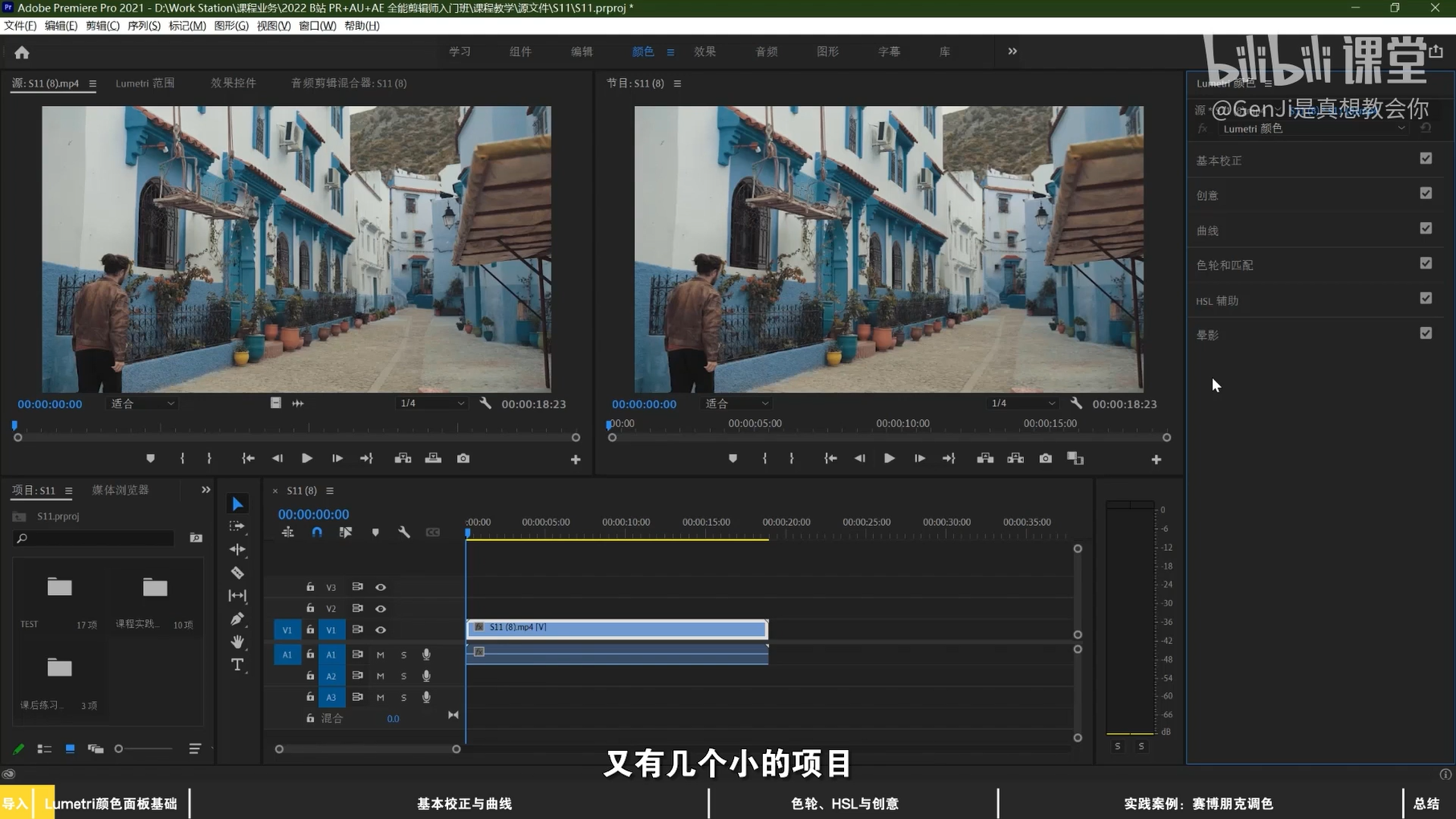
Task: Open program monitor 1/4 resolution dropdown
Action: pos(1022,403)
